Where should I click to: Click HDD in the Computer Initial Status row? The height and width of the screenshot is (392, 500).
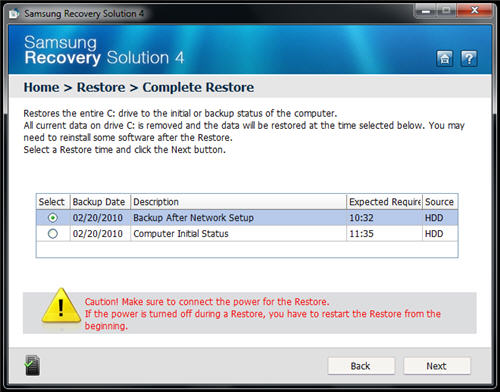click(x=434, y=234)
